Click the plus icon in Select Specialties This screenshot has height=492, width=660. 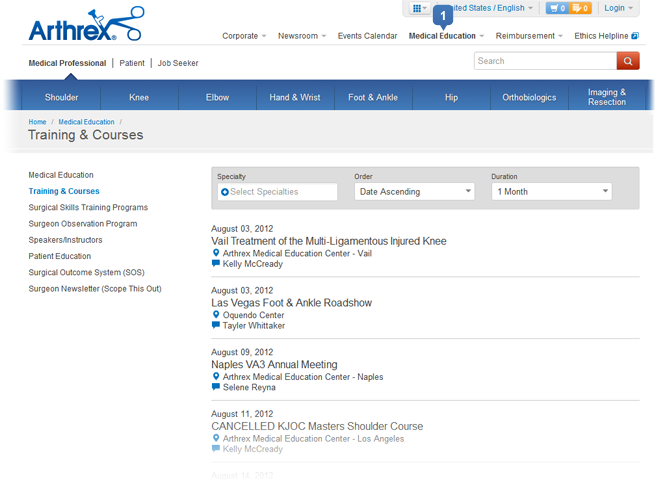click(x=225, y=192)
